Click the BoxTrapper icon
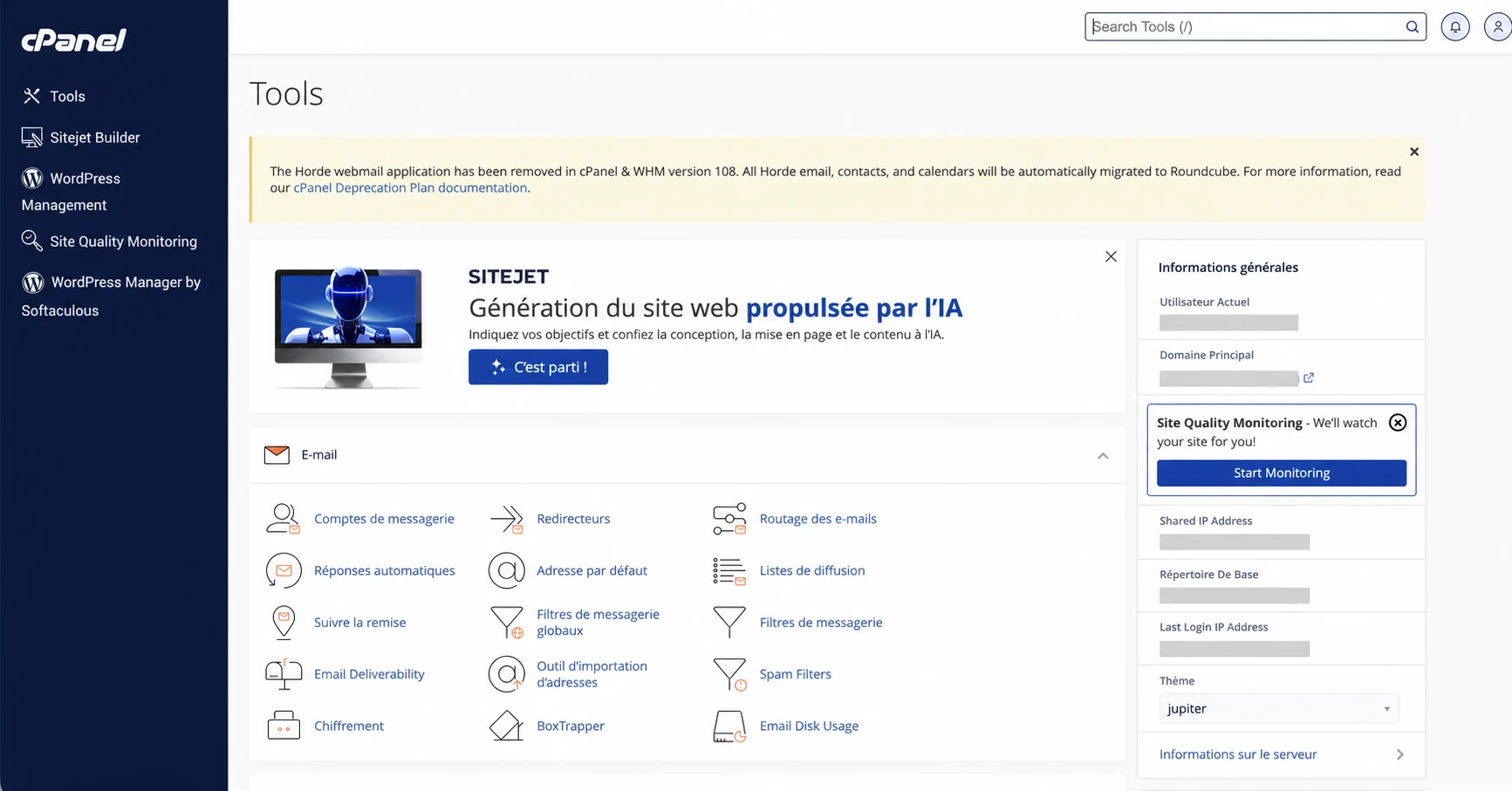Image resolution: width=1512 pixels, height=791 pixels. (506, 726)
